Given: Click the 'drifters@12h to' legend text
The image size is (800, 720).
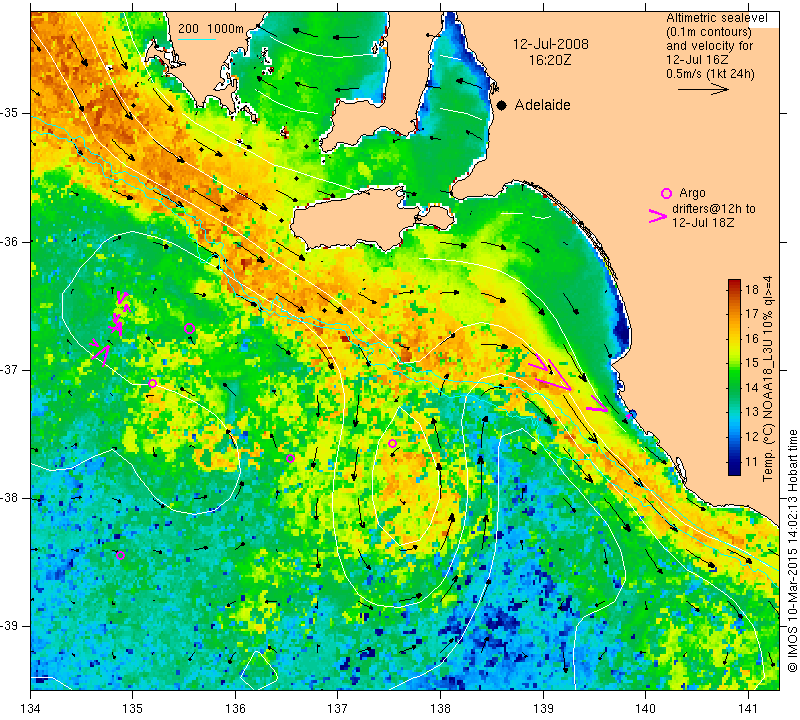Looking at the screenshot, I should (713, 209).
